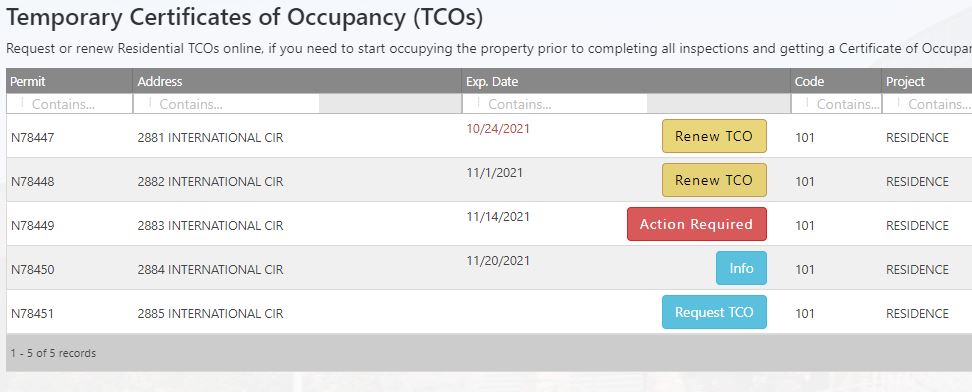Click Renew TCO for permit N78448
The width and height of the screenshot is (972, 392).
714,180
